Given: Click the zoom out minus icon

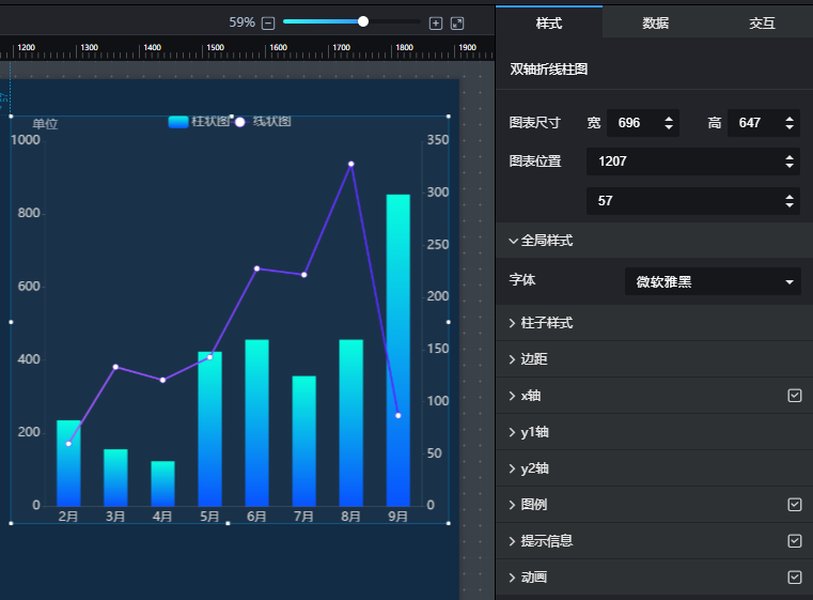Looking at the screenshot, I should coord(268,23).
